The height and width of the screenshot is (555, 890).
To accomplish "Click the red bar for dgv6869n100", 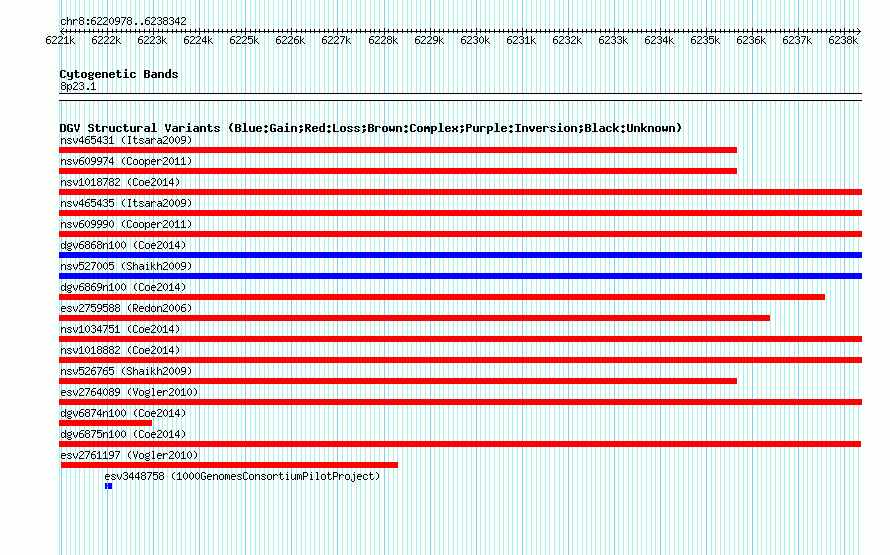I will click(x=442, y=297).
